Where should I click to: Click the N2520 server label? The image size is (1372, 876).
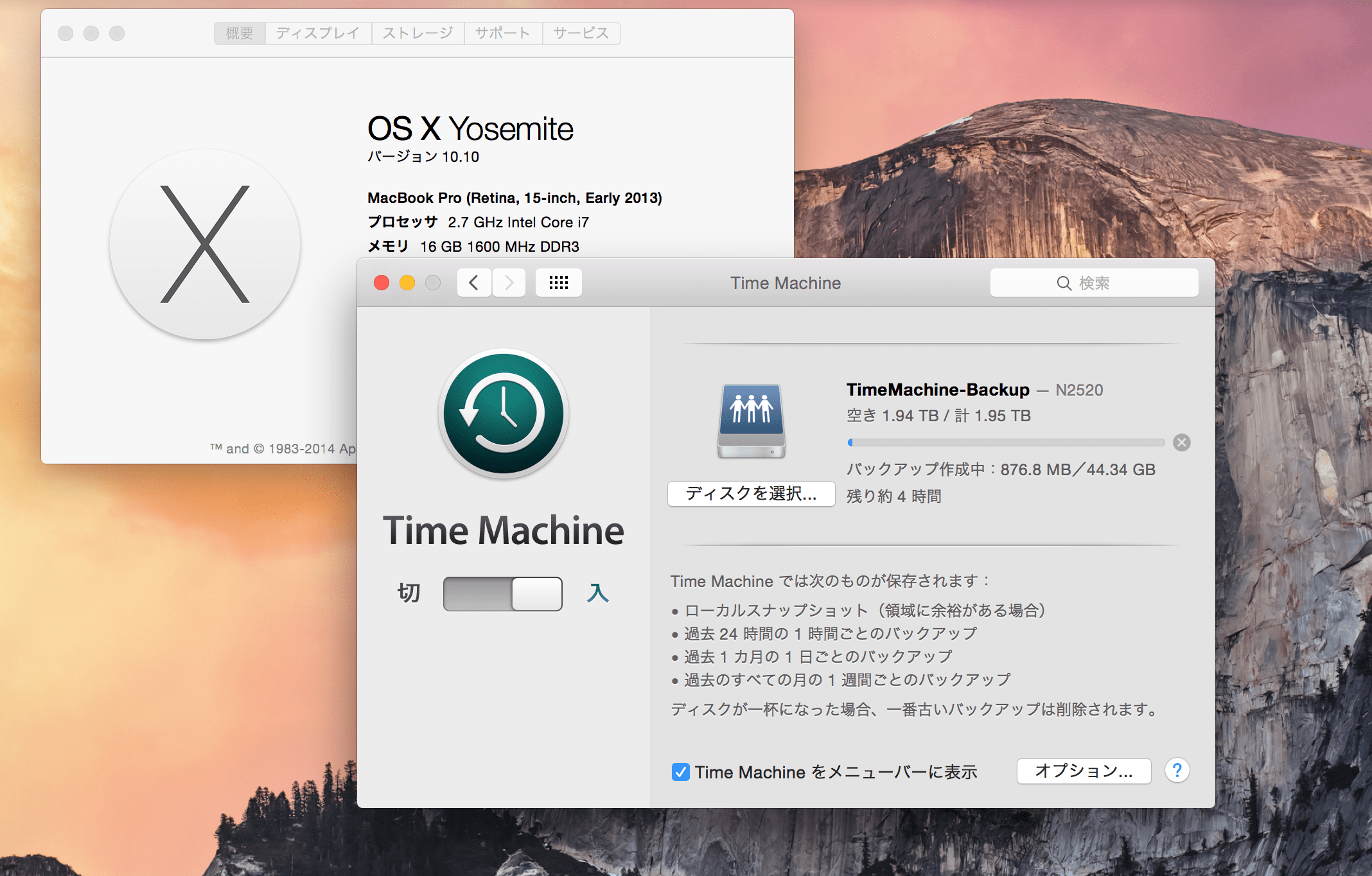[1079, 390]
